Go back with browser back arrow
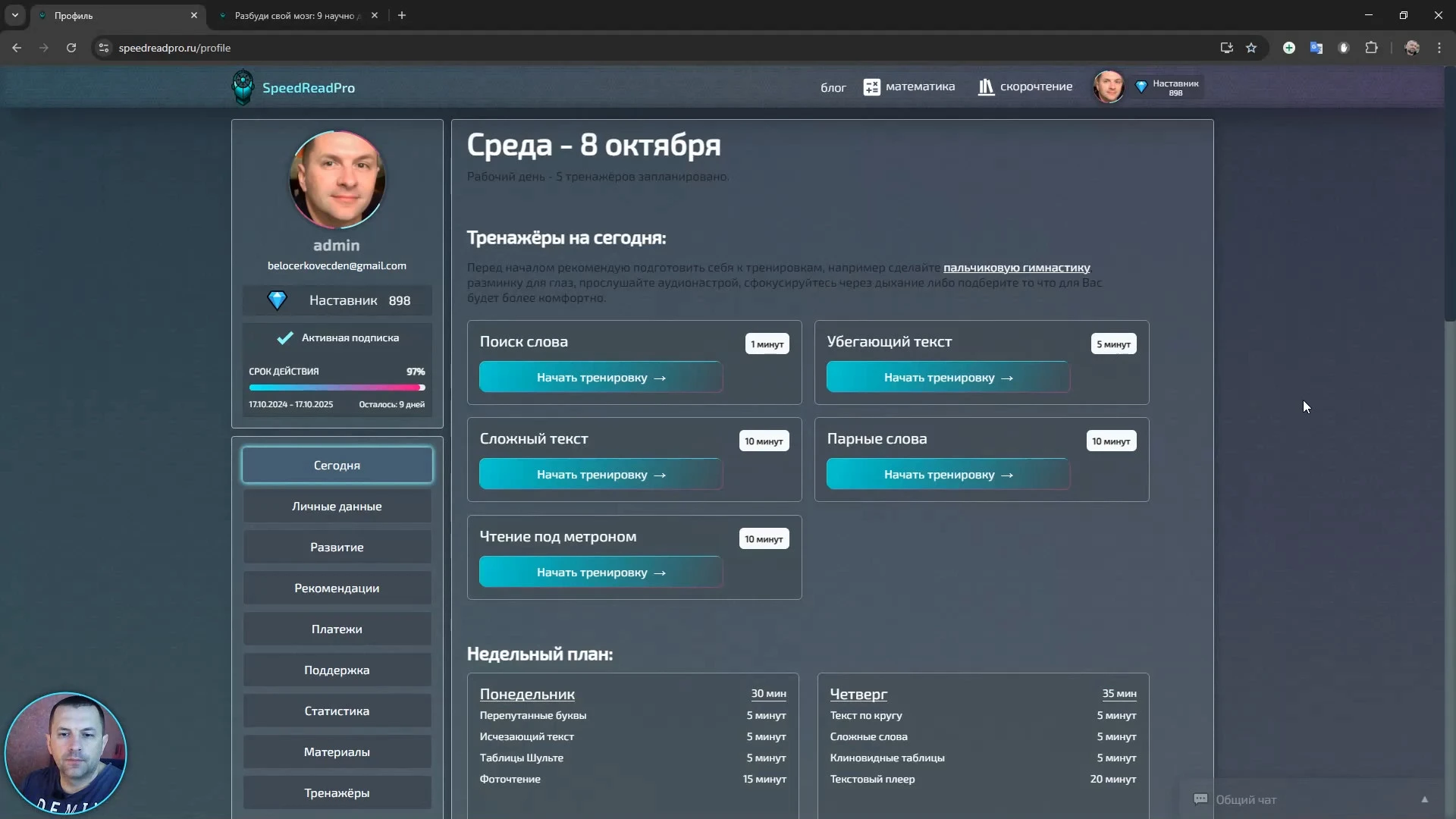Viewport: 1456px width, 819px height. point(17,48)
